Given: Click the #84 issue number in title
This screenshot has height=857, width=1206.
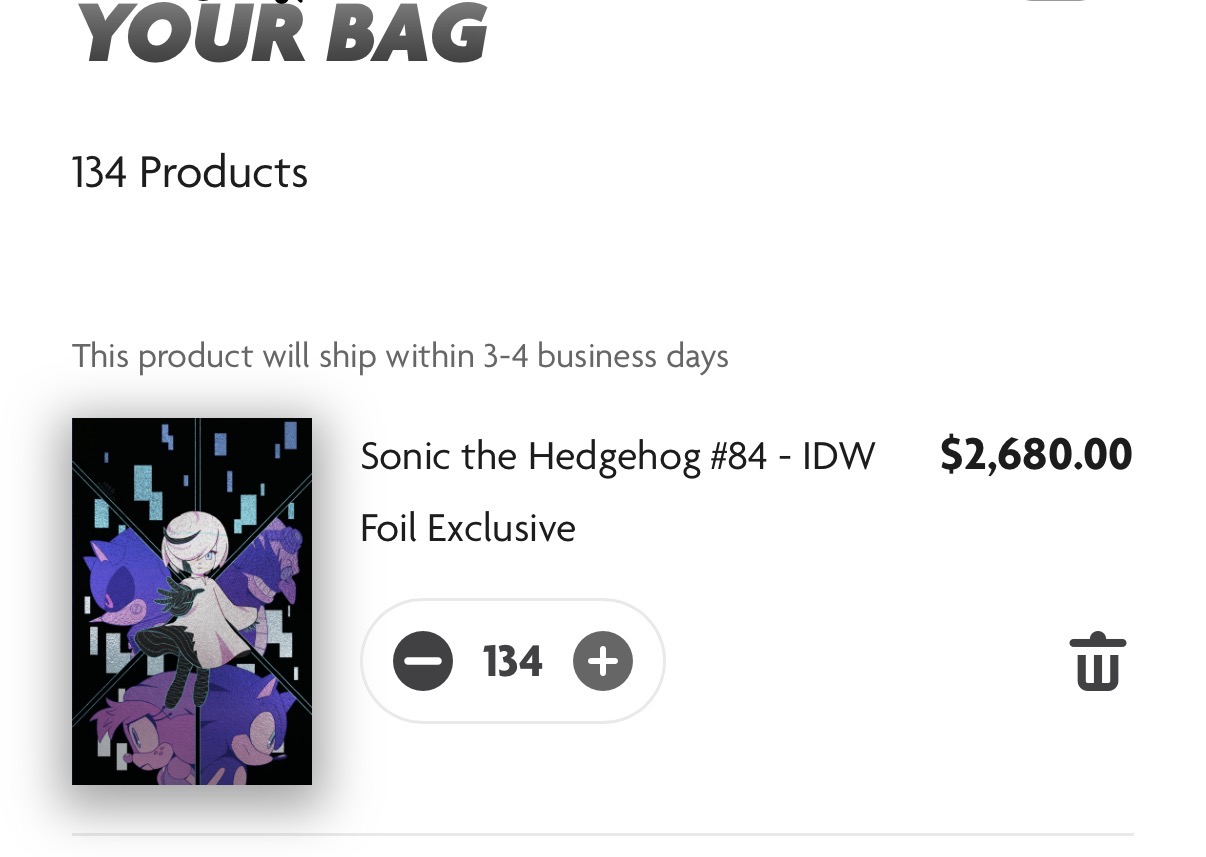Looking at the screenshot, I should [738, 457].
